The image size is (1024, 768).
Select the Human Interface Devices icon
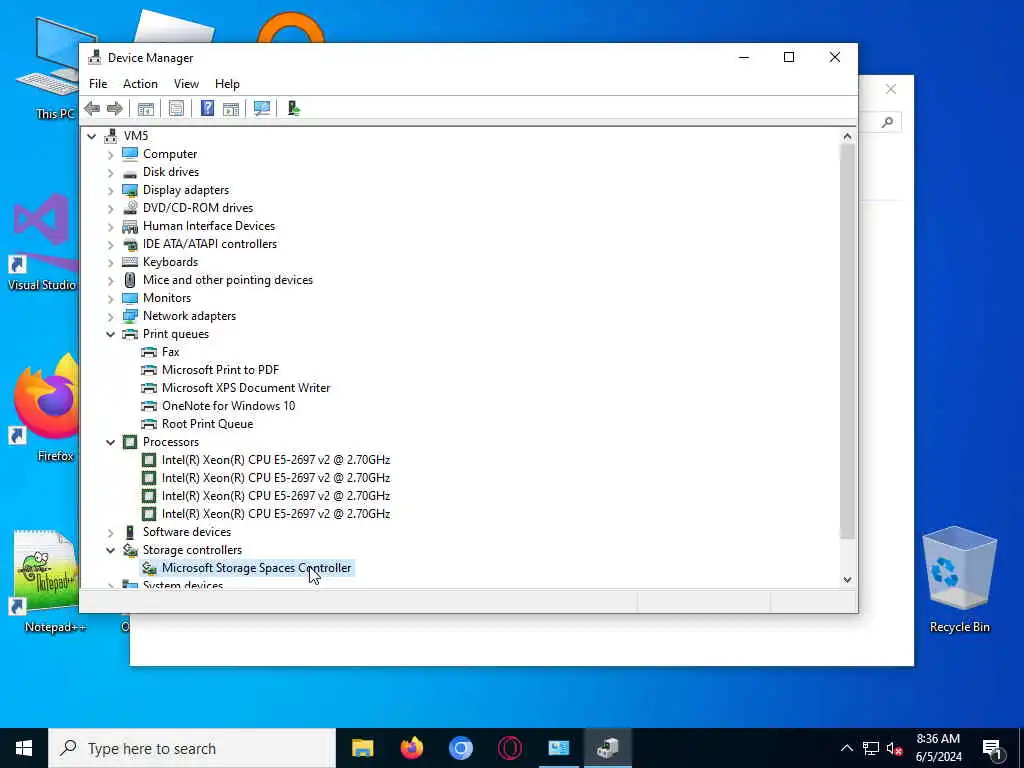coord(130,226)
